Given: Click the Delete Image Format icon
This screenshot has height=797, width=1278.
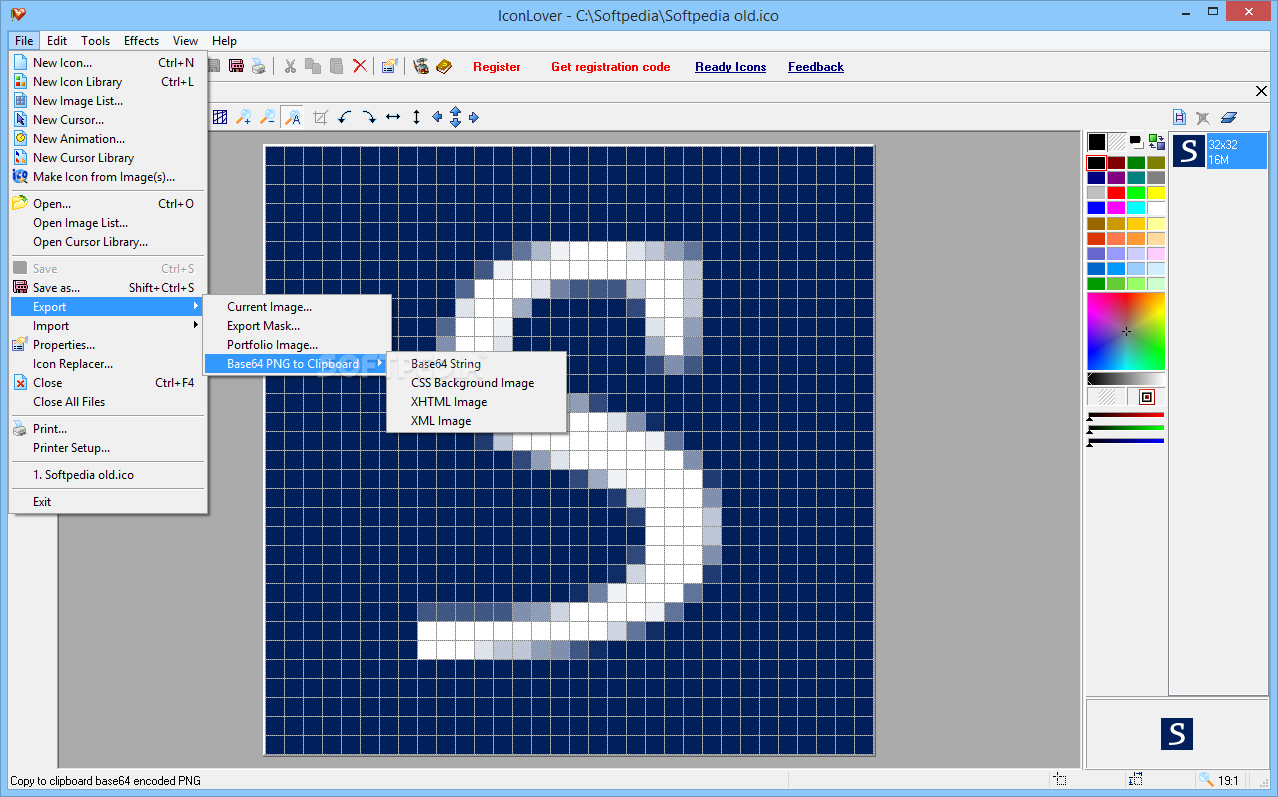Looking at the screenshot, I should tap(1203, 117).
